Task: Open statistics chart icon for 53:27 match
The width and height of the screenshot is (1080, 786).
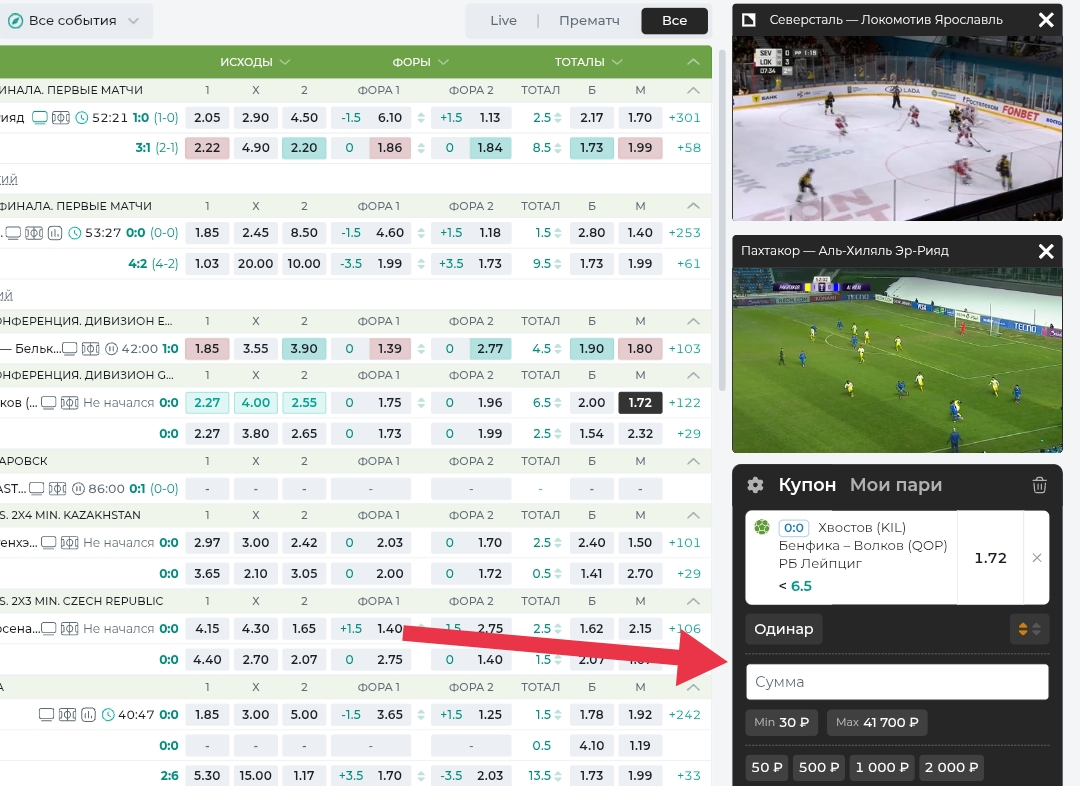Action: (54, 233)
